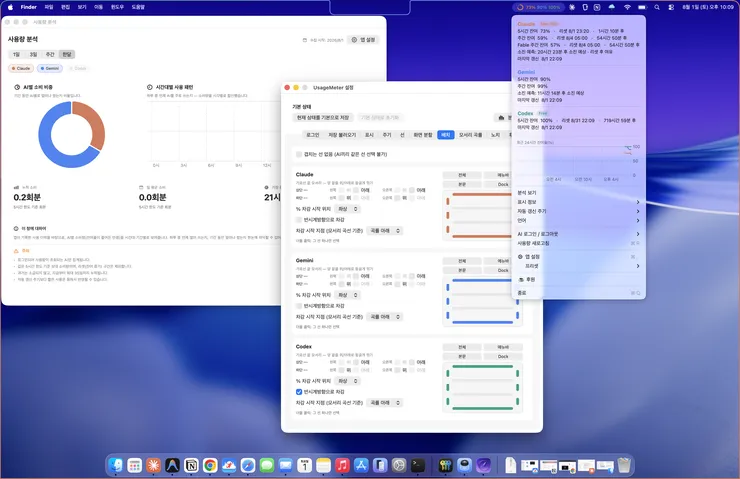Open Messages from the Dock
The image size is (740, 479).
(x=267, y=466)
